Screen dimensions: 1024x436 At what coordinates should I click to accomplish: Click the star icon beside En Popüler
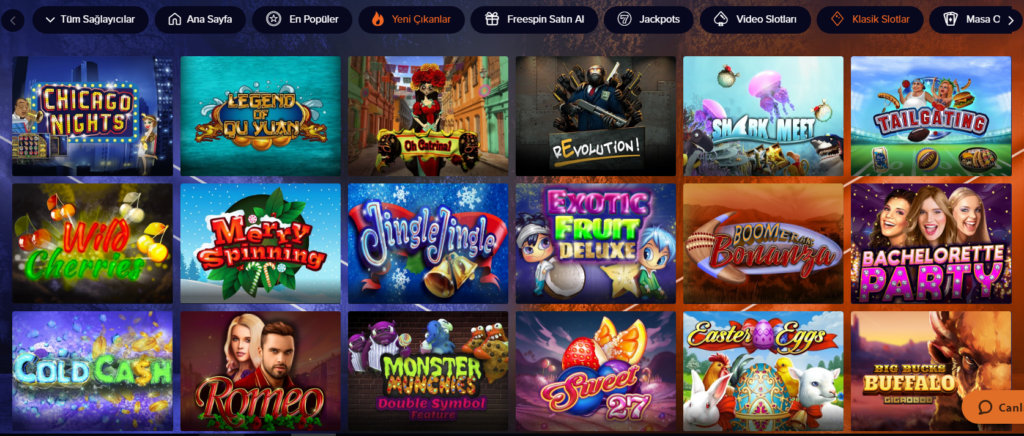(274, 20)
